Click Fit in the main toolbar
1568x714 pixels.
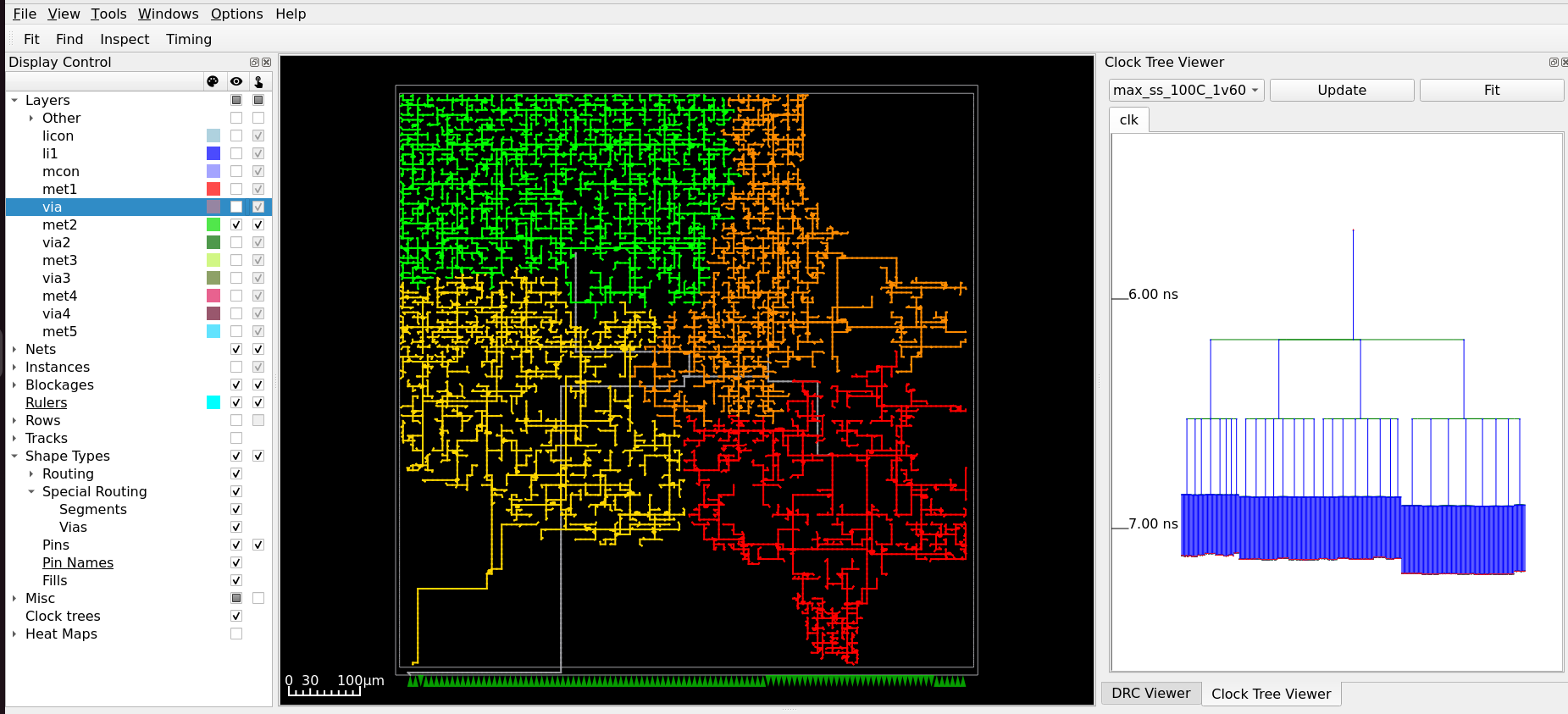pyautogui.click(x=31, y=39)
